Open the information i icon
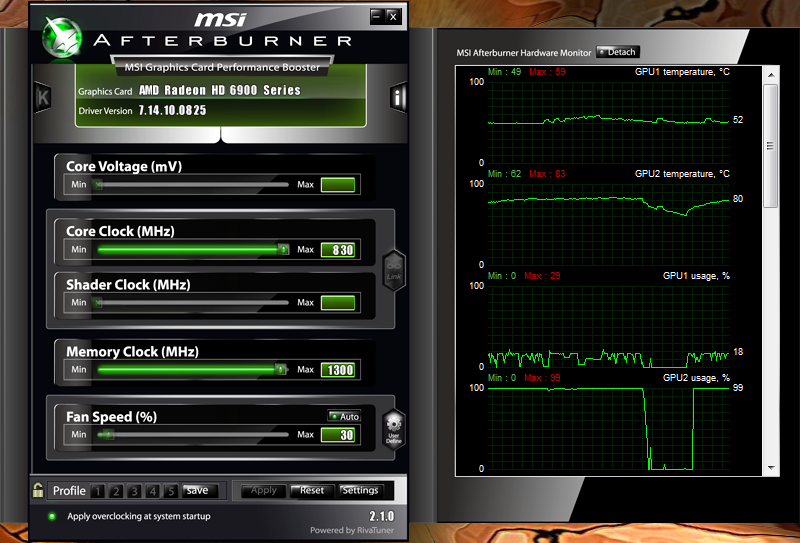 (398, 96)
